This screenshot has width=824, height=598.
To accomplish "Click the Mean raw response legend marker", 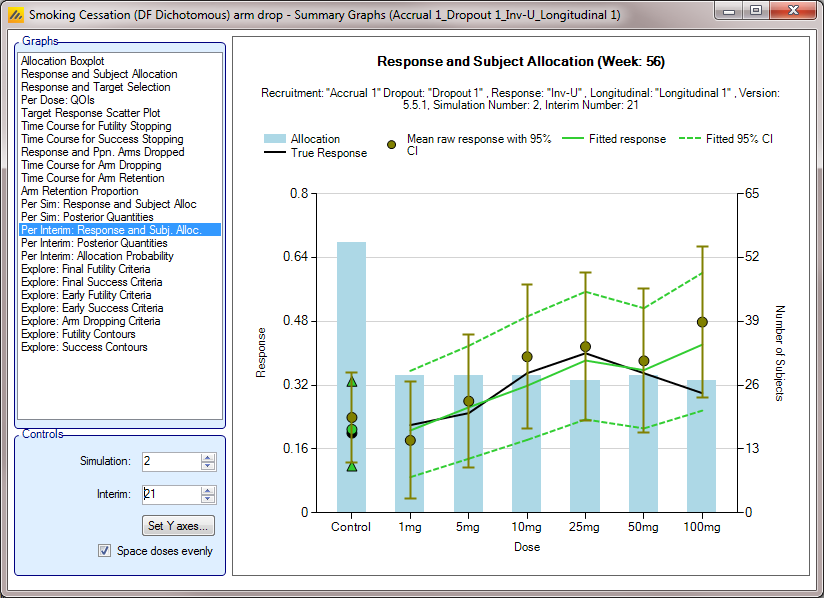I will tap(391, 145).
